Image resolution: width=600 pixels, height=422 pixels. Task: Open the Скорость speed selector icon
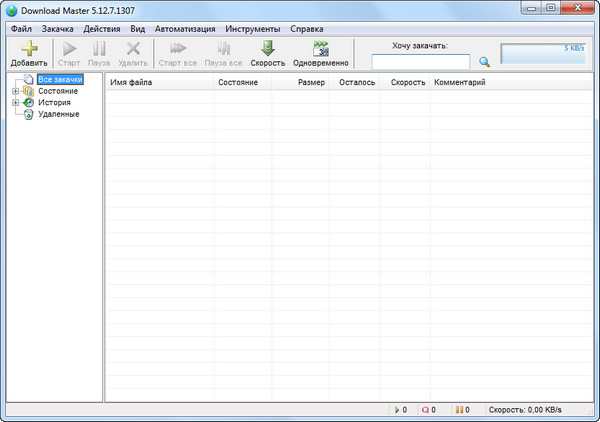pyautogui.click(x=267, y=48)
